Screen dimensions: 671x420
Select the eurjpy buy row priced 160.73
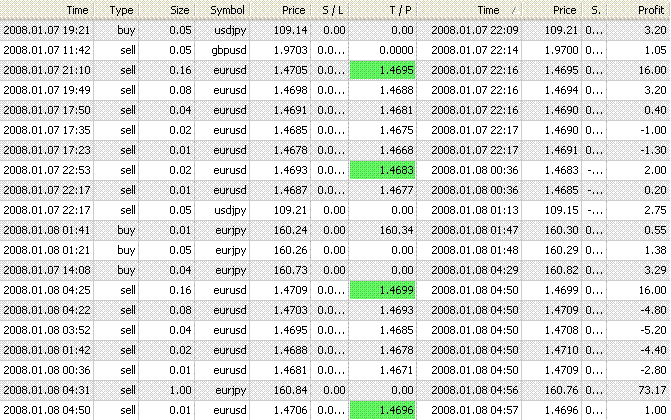pos(335,270)
